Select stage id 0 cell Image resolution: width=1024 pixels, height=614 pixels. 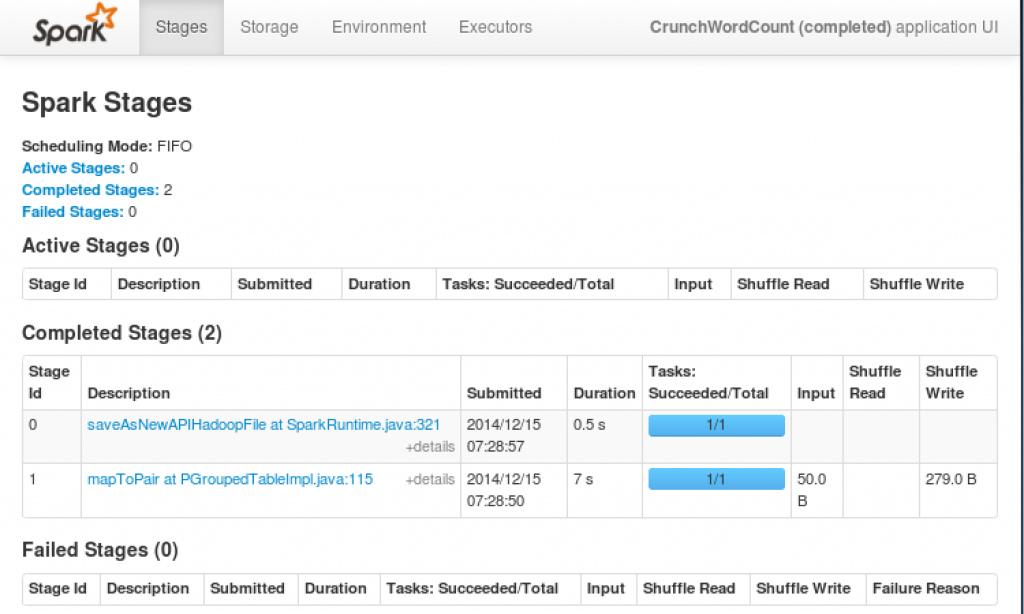(x=52, y=436)
